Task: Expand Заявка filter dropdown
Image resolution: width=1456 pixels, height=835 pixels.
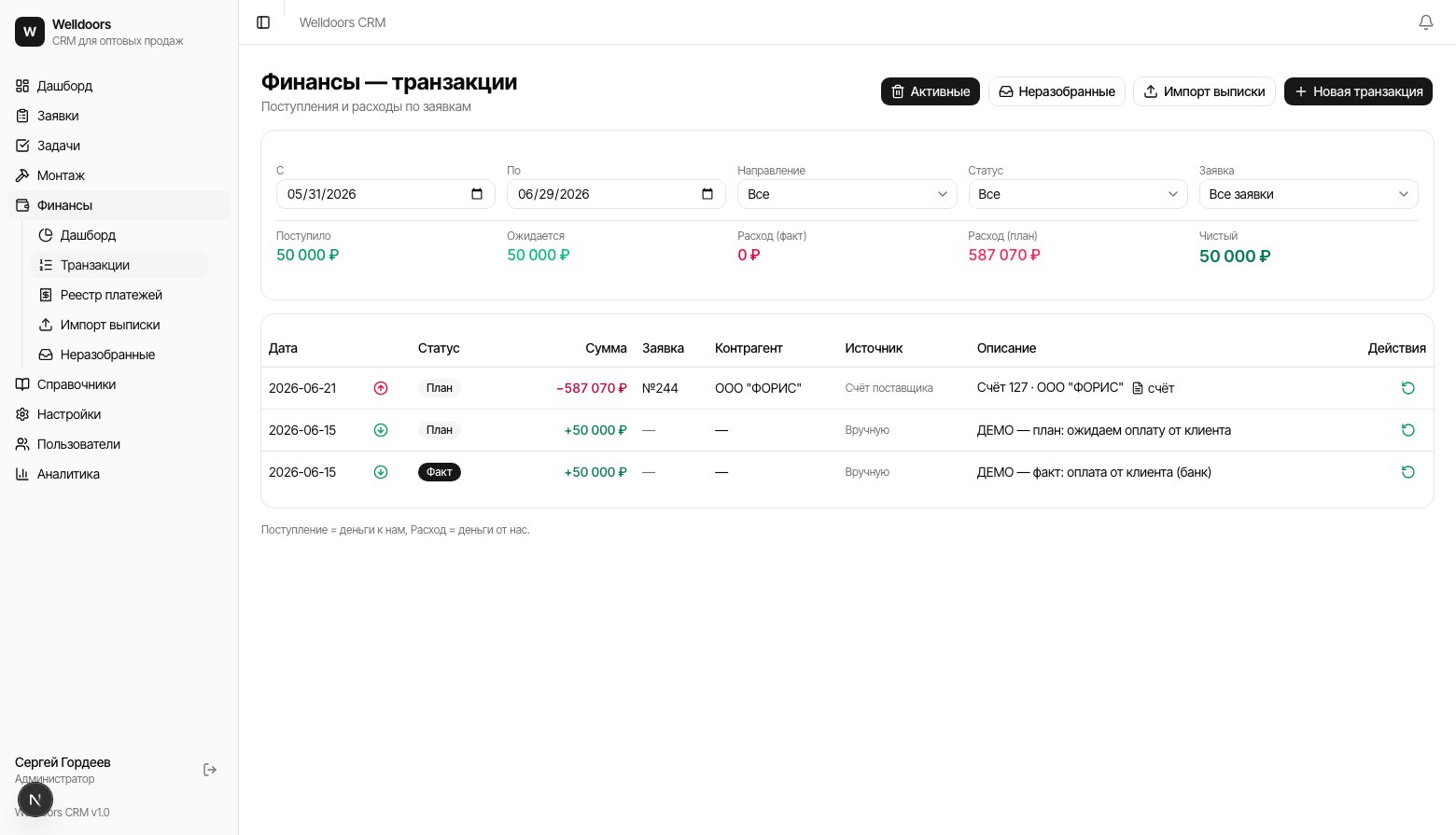Action: pos(1309,194)
